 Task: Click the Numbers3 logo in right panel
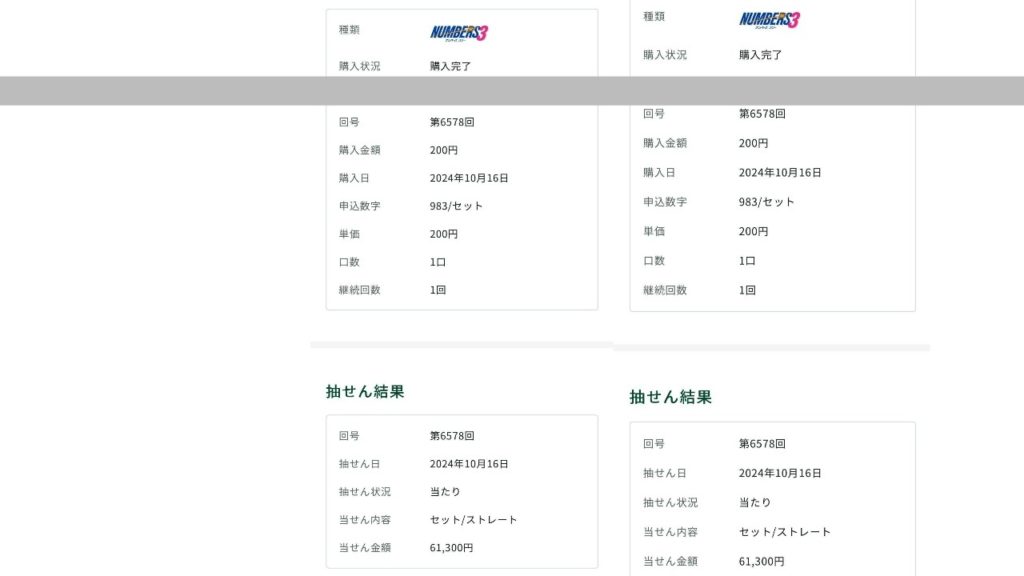tap(769, 19)
